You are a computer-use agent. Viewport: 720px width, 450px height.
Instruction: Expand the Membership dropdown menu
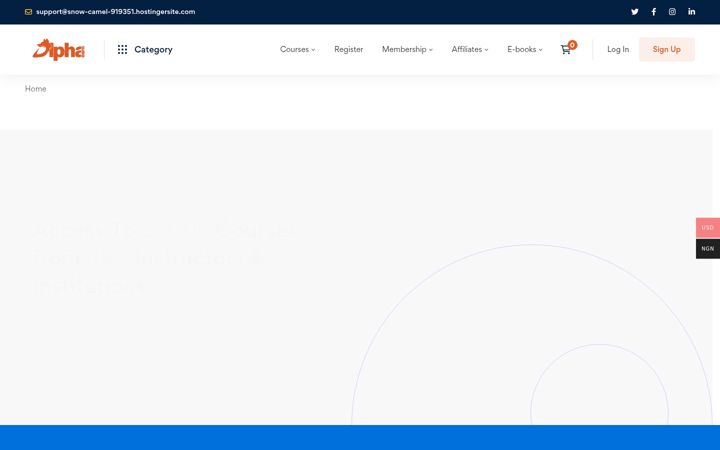407,49
